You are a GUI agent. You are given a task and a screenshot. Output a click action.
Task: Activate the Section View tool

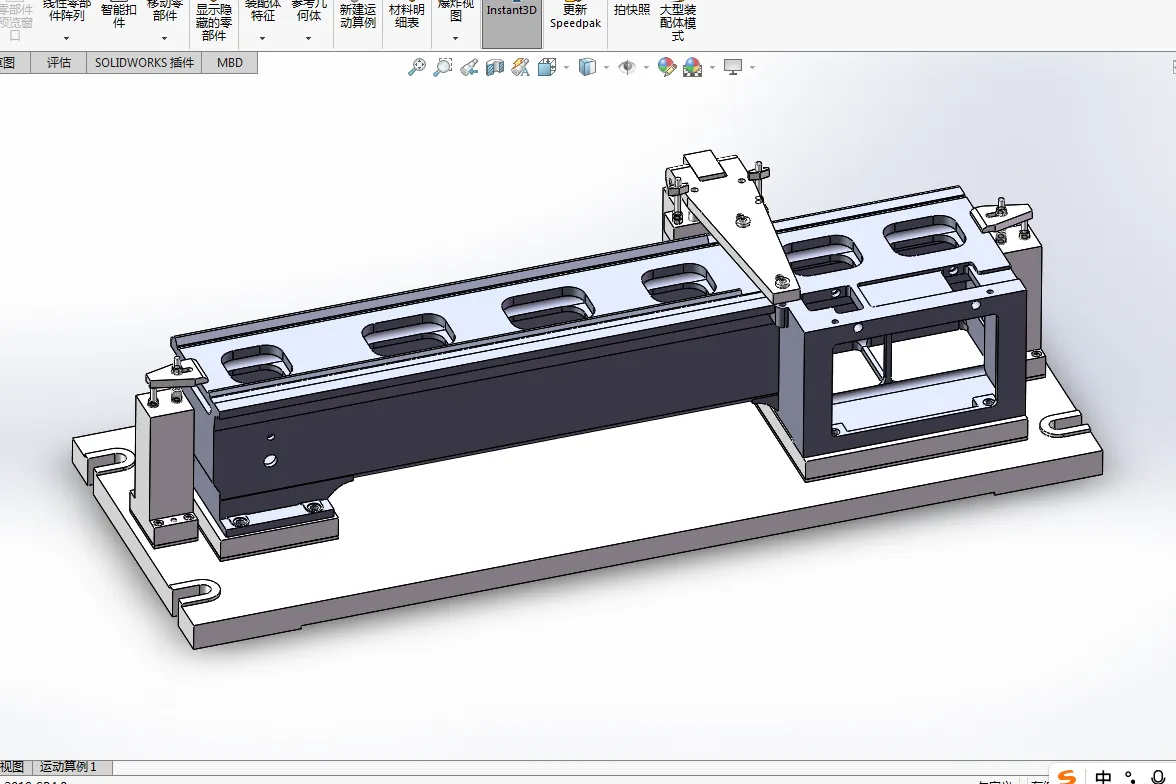click(495, 68)
